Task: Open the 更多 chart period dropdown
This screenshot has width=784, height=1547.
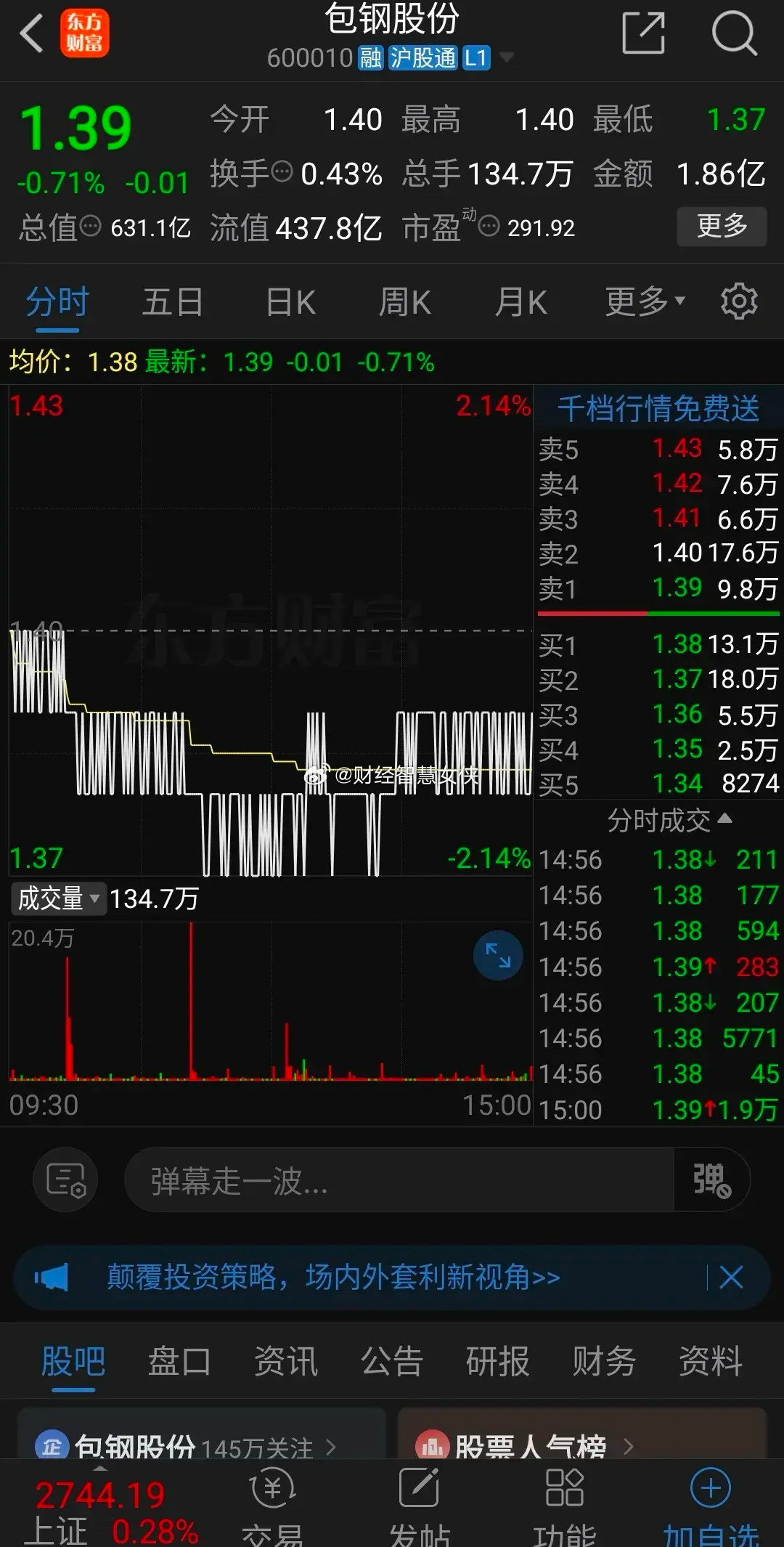Action: 645,301
